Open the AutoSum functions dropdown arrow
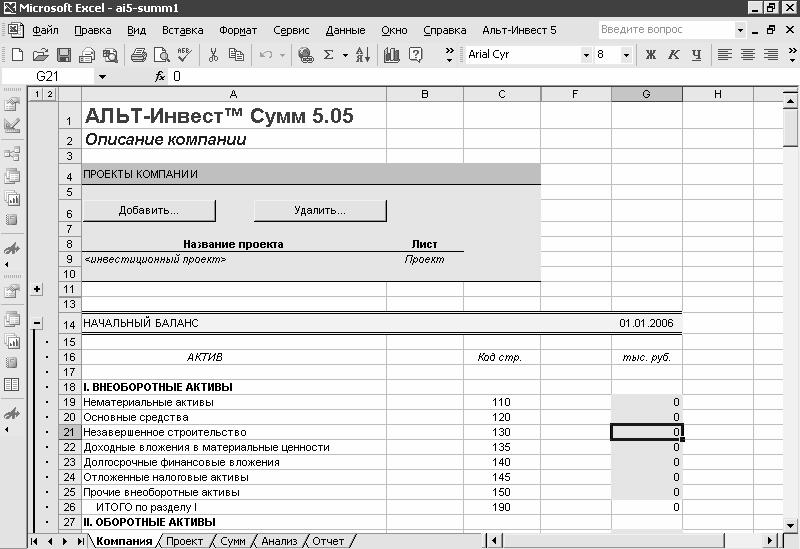Viewport: 800px width, 549px height. [x=345, y=55]
